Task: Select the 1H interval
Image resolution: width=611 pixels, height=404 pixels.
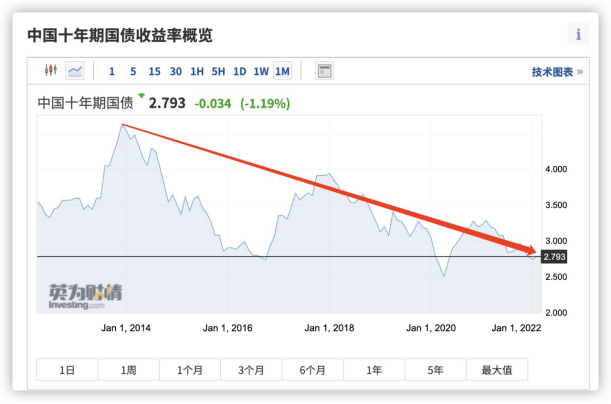Action: 197,72
